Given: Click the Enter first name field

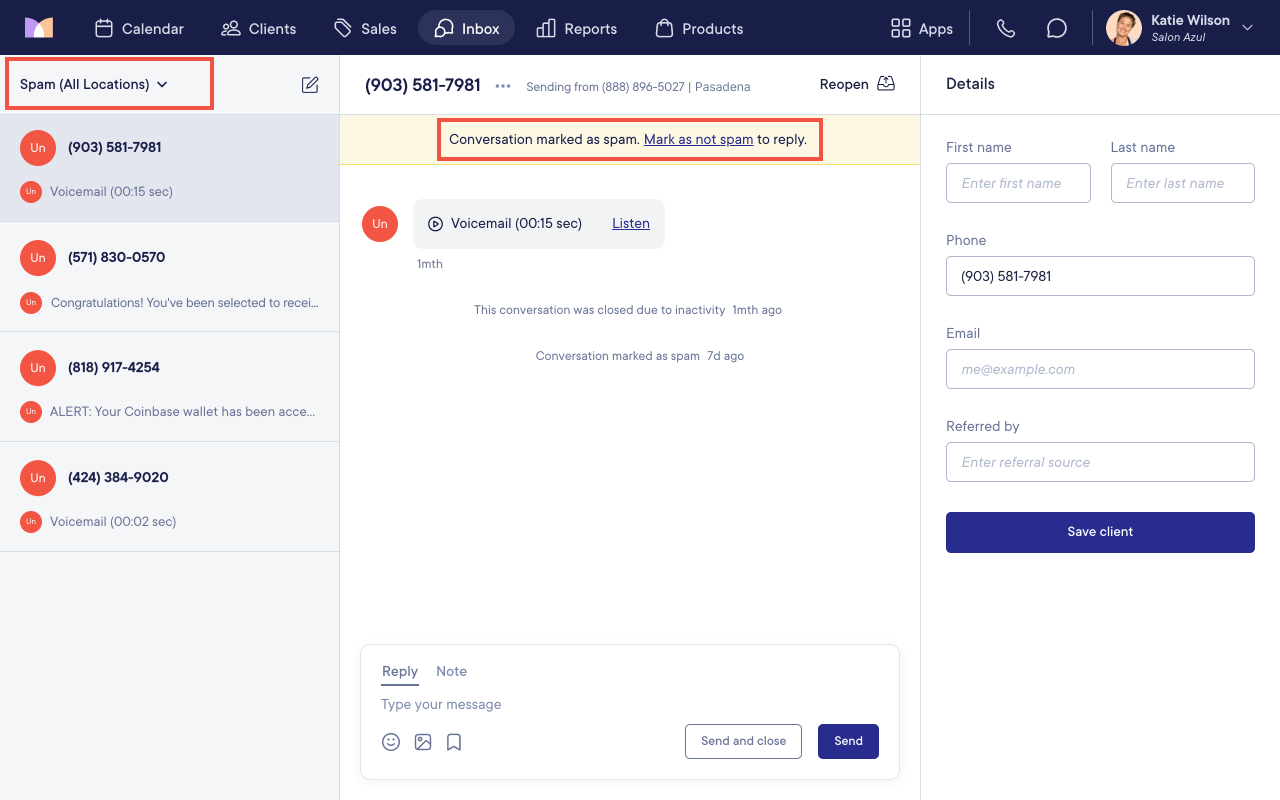Looking at the screenshot, I should [x=1018, y=183].
